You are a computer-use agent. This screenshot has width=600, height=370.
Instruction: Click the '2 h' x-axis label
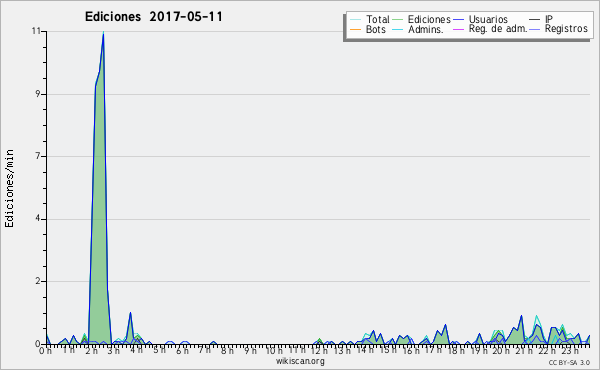[x=91, y=350]
